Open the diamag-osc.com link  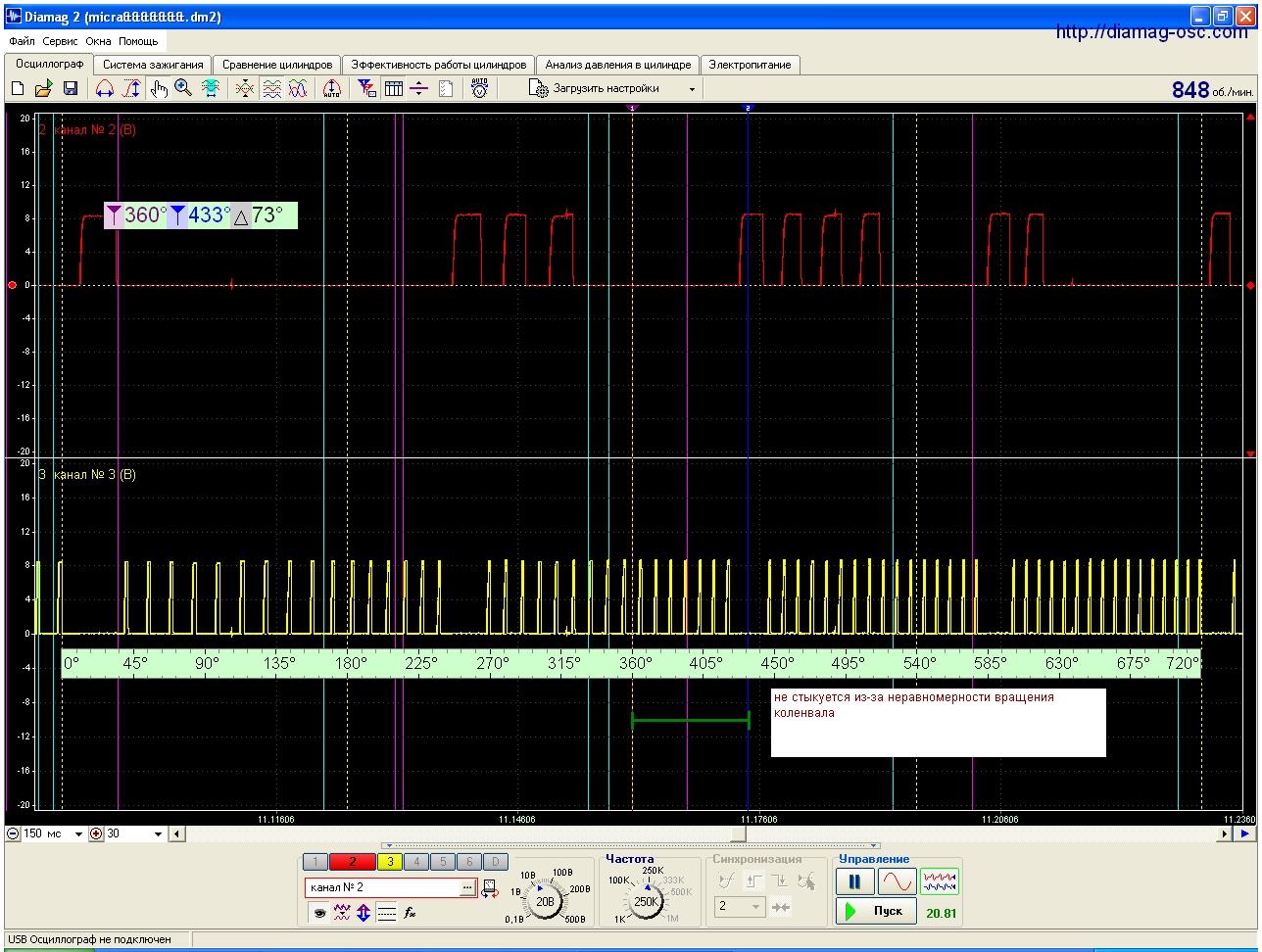click(x=1152, y=32)
